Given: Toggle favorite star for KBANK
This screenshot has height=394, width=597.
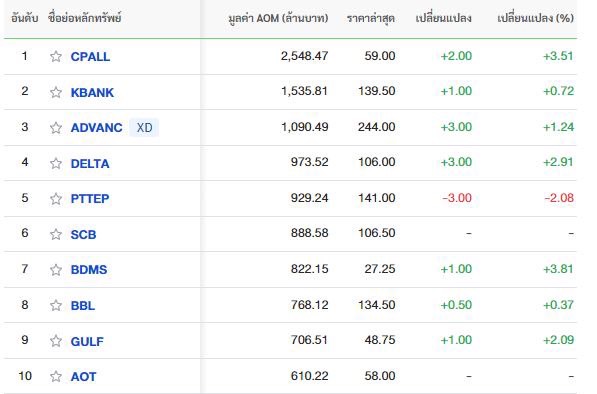Looking at the screenshot, I should 56,92.
